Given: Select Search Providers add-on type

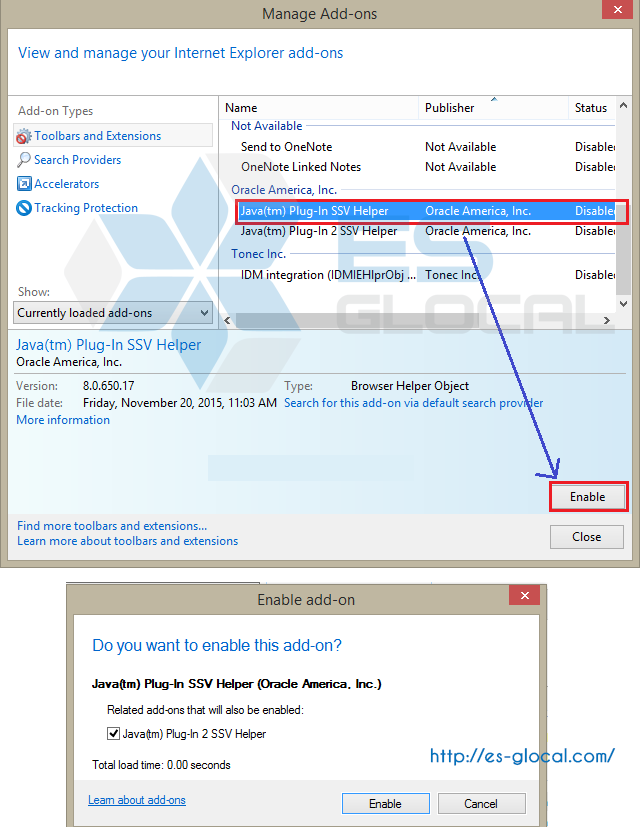Looking at the screenshot, I should pos(78,160).
